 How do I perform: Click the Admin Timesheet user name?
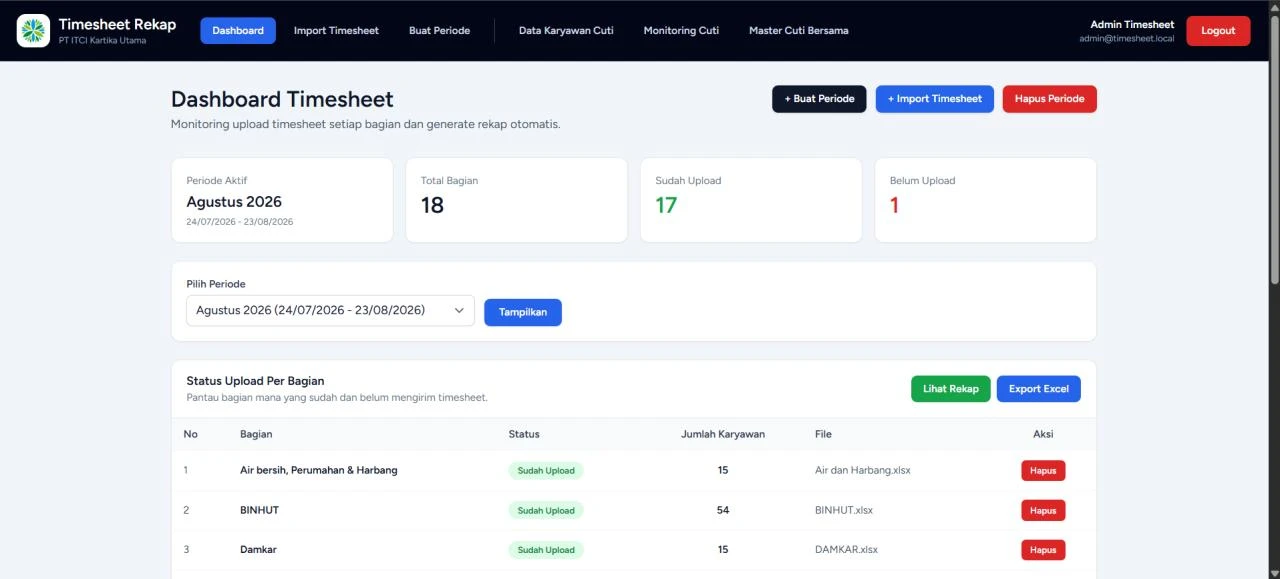point(1132,24)
